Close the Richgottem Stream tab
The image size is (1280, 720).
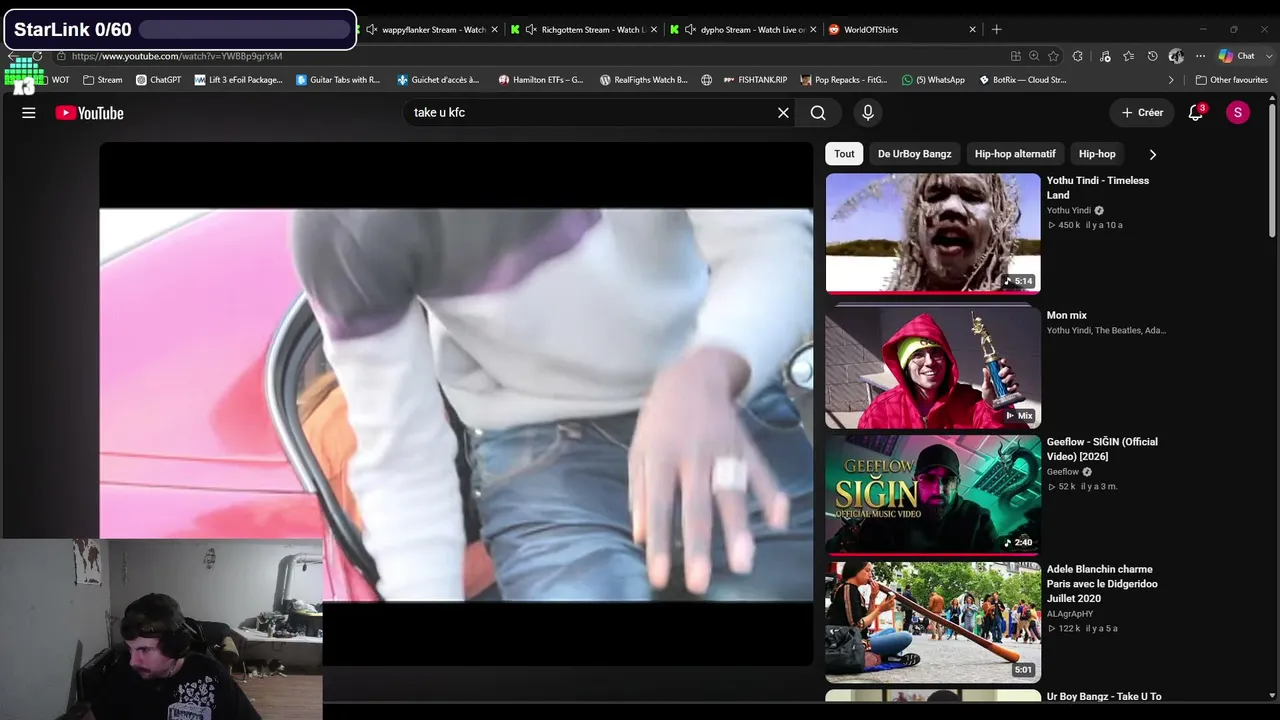[x=654, y=30]
